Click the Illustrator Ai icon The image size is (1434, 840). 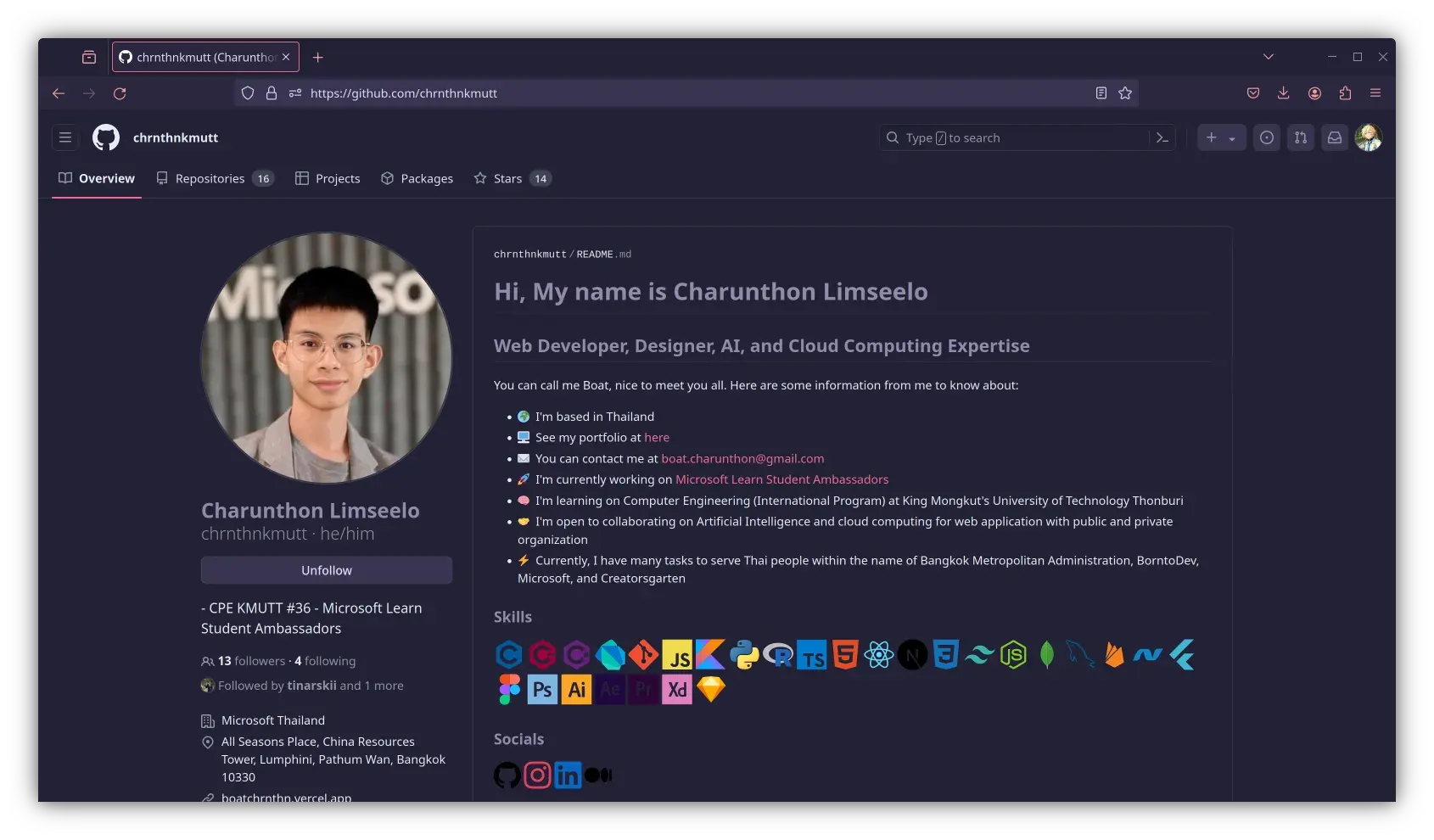click(576, 690)
